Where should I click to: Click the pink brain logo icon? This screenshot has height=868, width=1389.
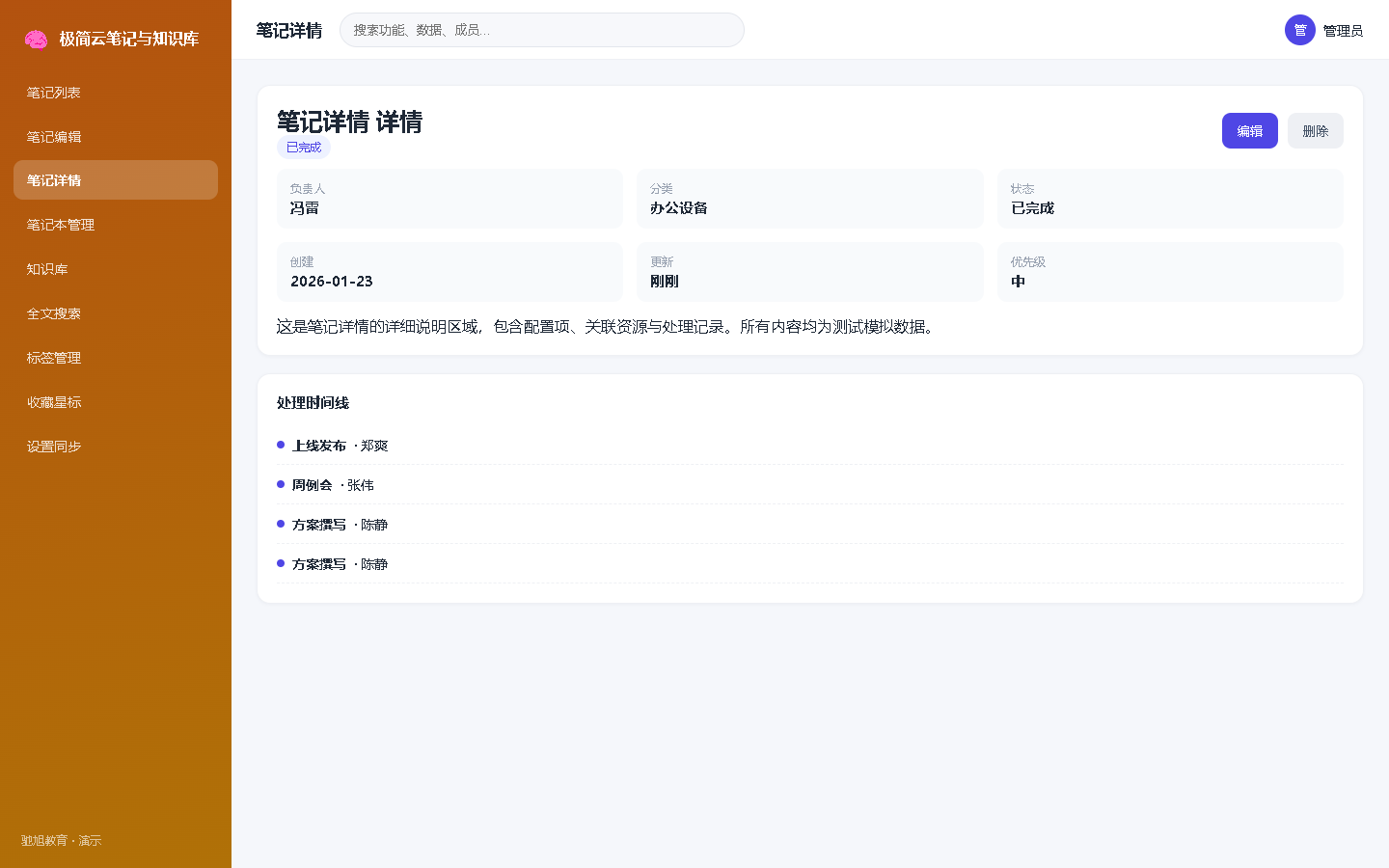pos(36,39)
